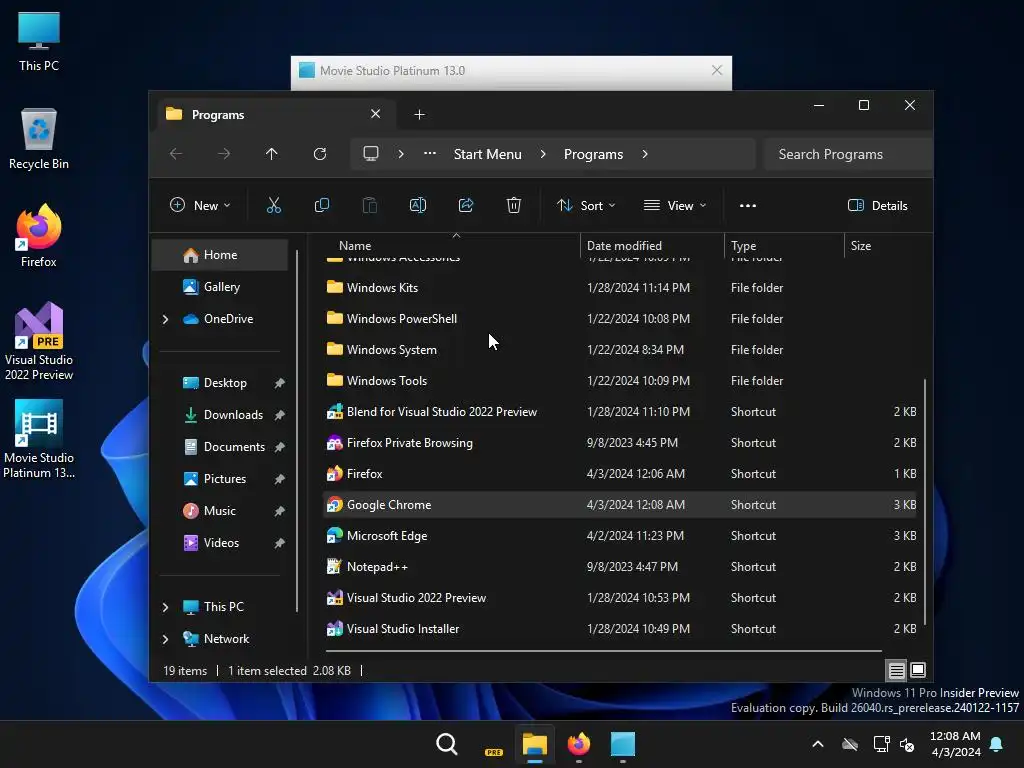Expand This PC in navigation pane
Image resolution: width=1024 pixels, height=768 pixels.
[165, 607]
